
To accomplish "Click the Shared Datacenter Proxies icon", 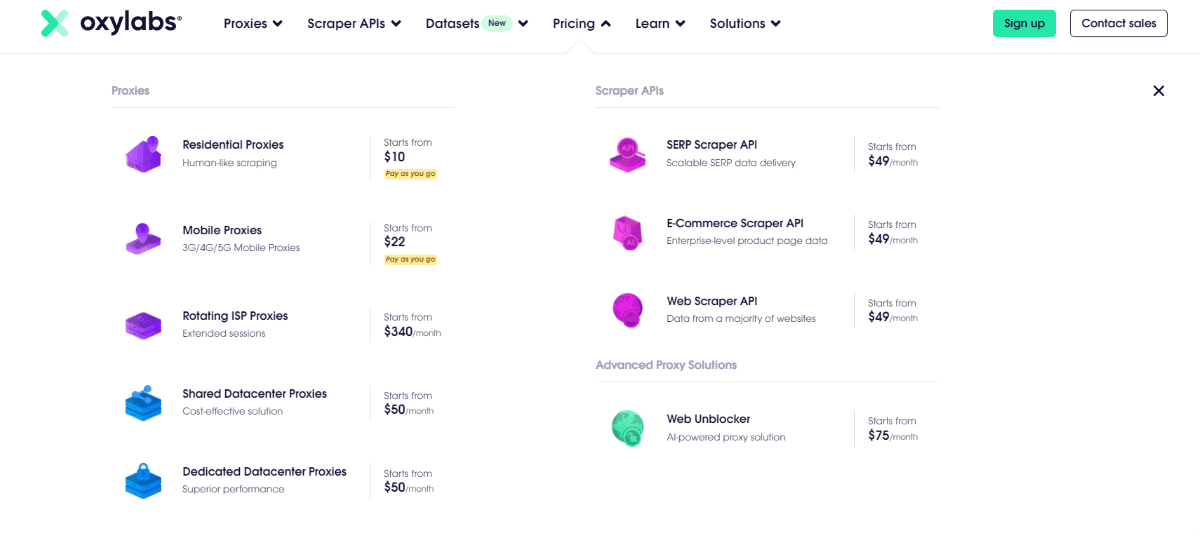I will [x=143, y=402].
